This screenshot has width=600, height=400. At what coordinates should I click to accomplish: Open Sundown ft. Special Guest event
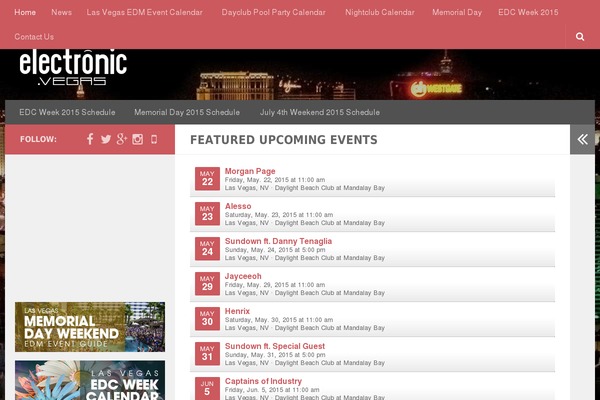[x=275, y=346]
